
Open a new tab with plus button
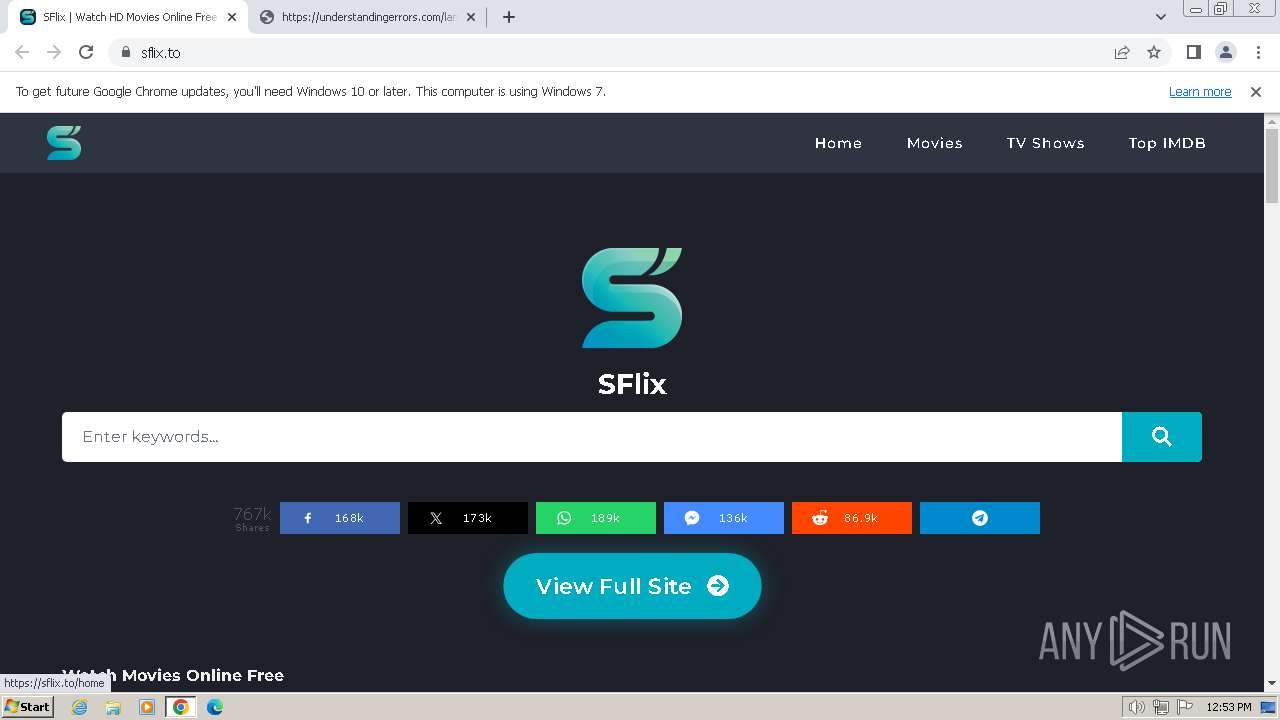(x=509, y=17)
